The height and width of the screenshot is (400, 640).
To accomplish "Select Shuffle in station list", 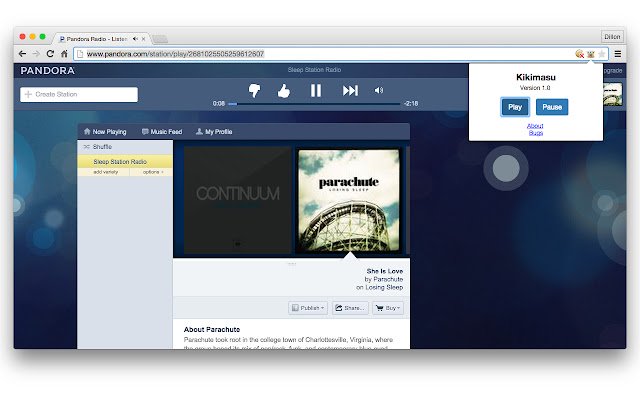I will [x=125, y=147].
